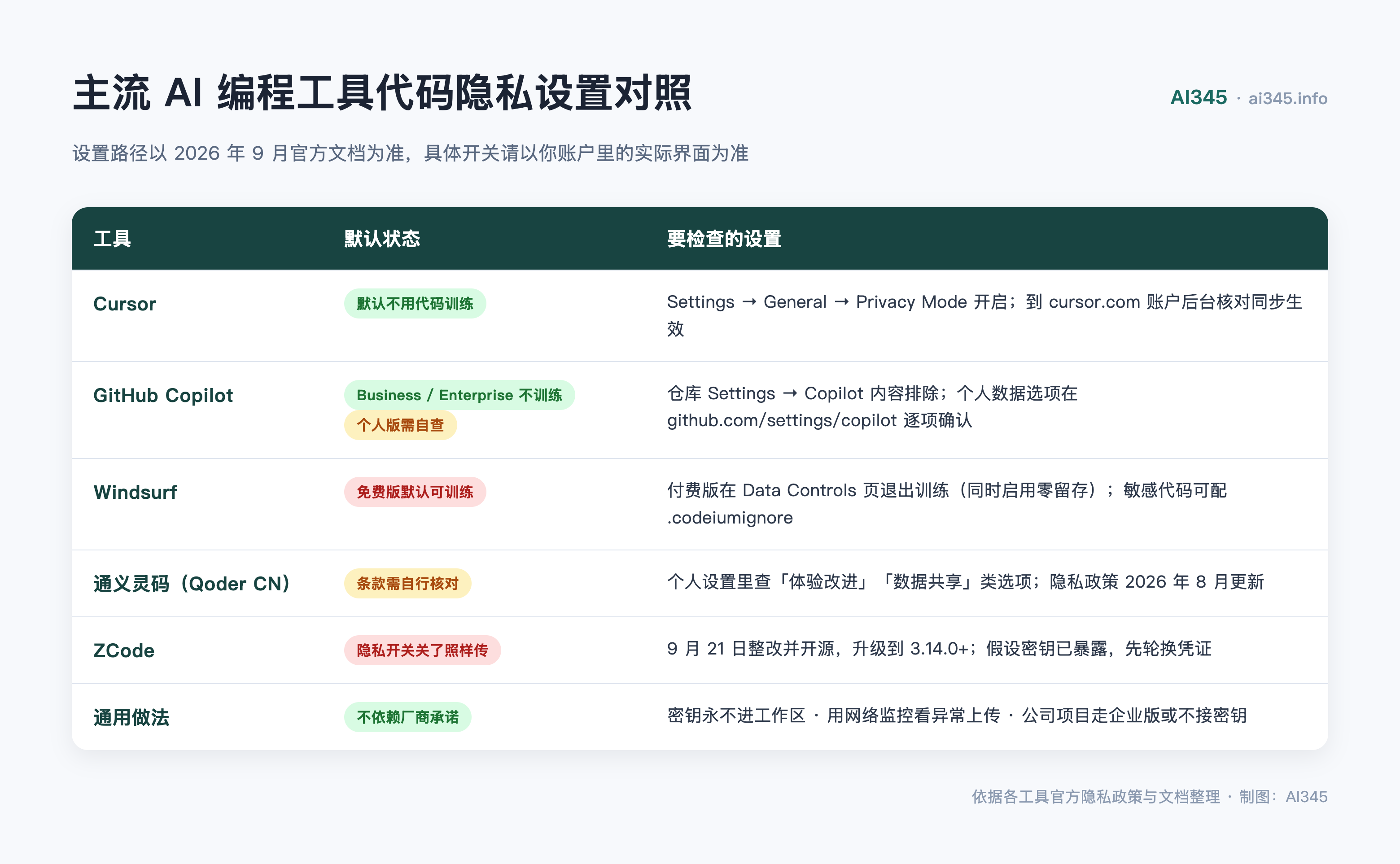Viewport: 1400px width, 864px height.
Task: Click the 个人版需自查 badge
Action: [x=400, y=424]
